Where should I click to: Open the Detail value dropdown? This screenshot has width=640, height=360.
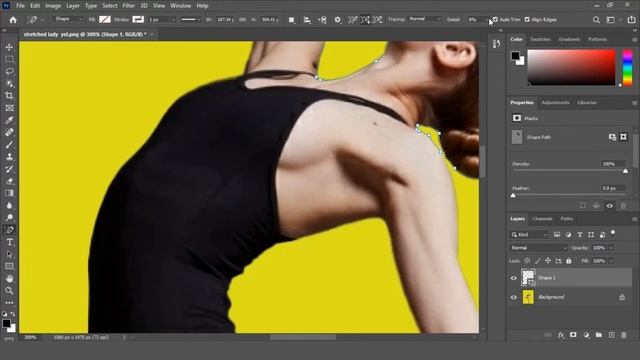click(x=487, y=20)
